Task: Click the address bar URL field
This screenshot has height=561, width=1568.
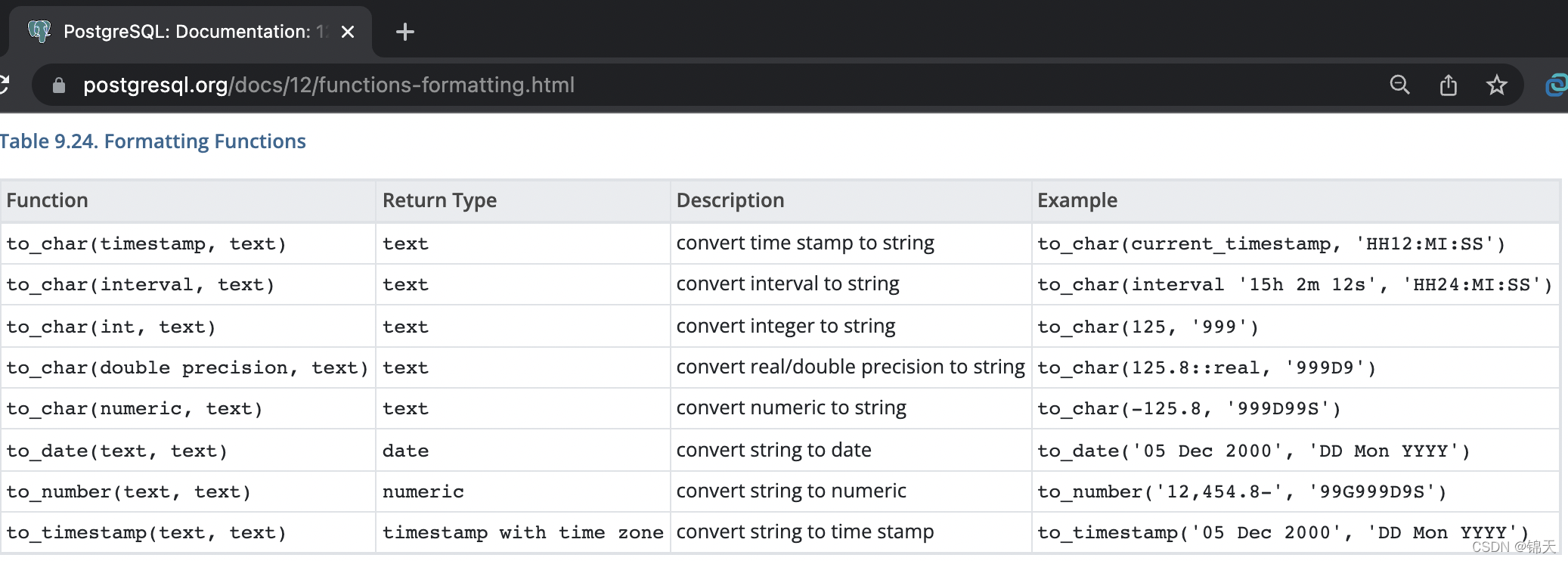Action: pyautogui.click(x=329, y=85)
